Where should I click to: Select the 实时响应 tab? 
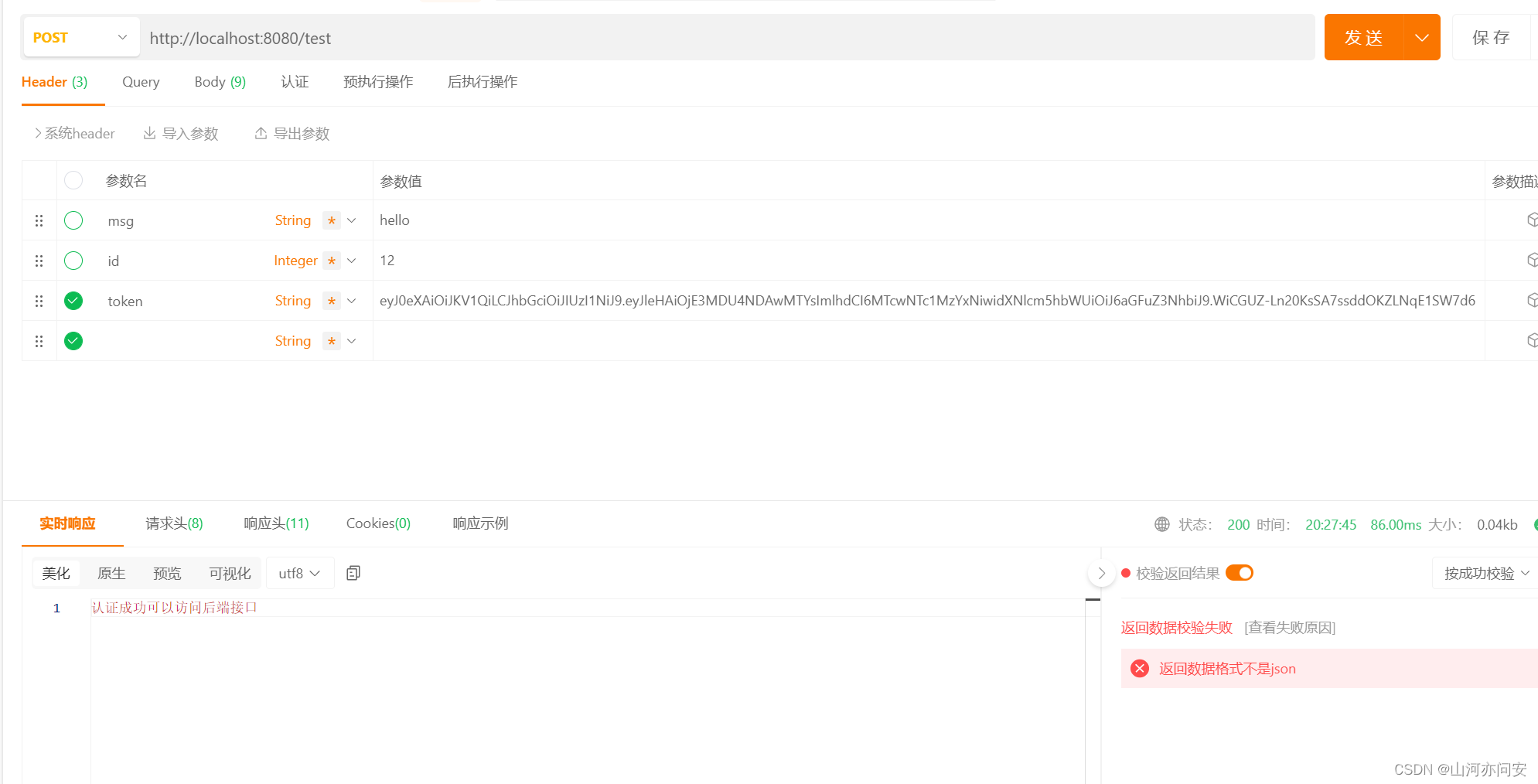tap(68, 523)
